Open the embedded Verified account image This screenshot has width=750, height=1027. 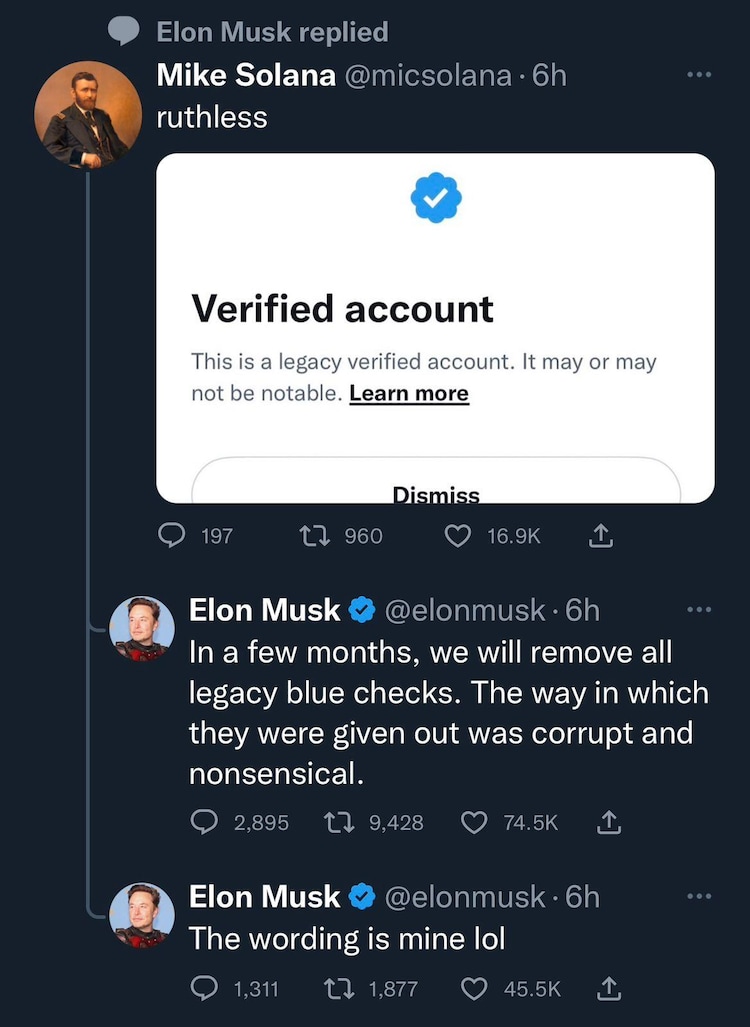435,300
